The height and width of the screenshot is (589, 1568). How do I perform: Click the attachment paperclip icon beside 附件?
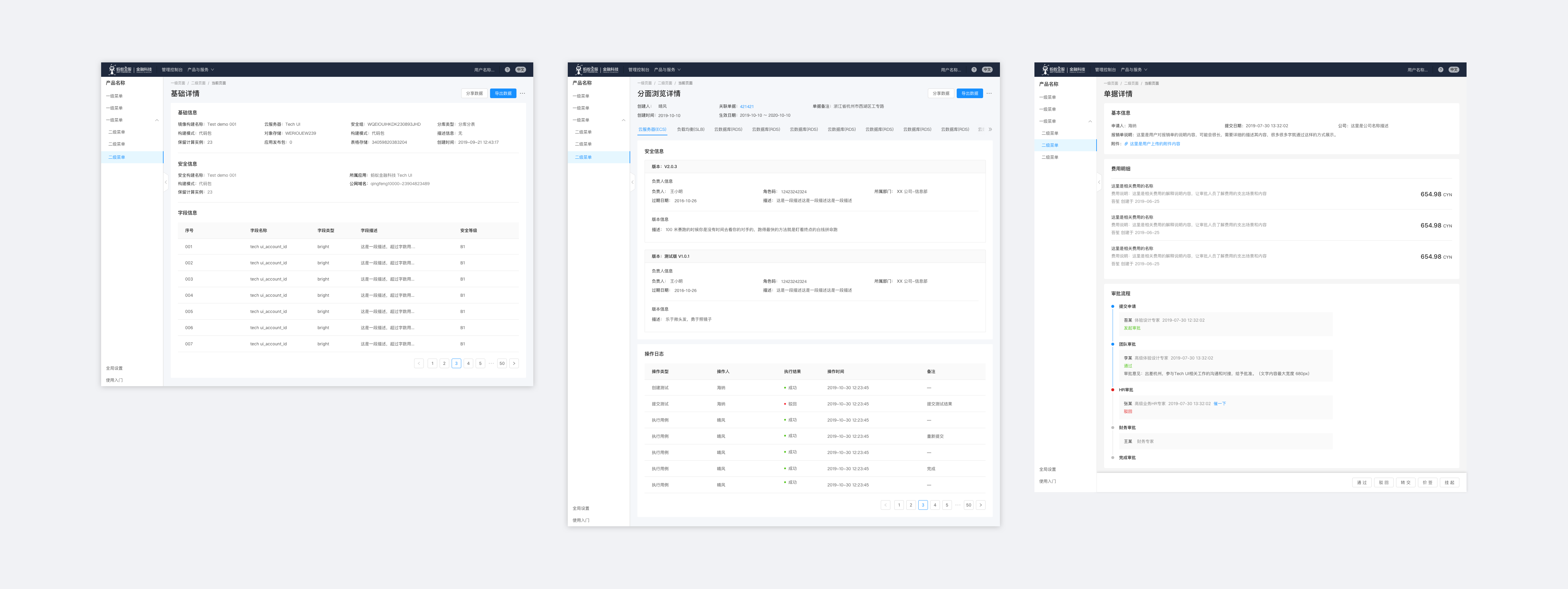click(1126, 144)
